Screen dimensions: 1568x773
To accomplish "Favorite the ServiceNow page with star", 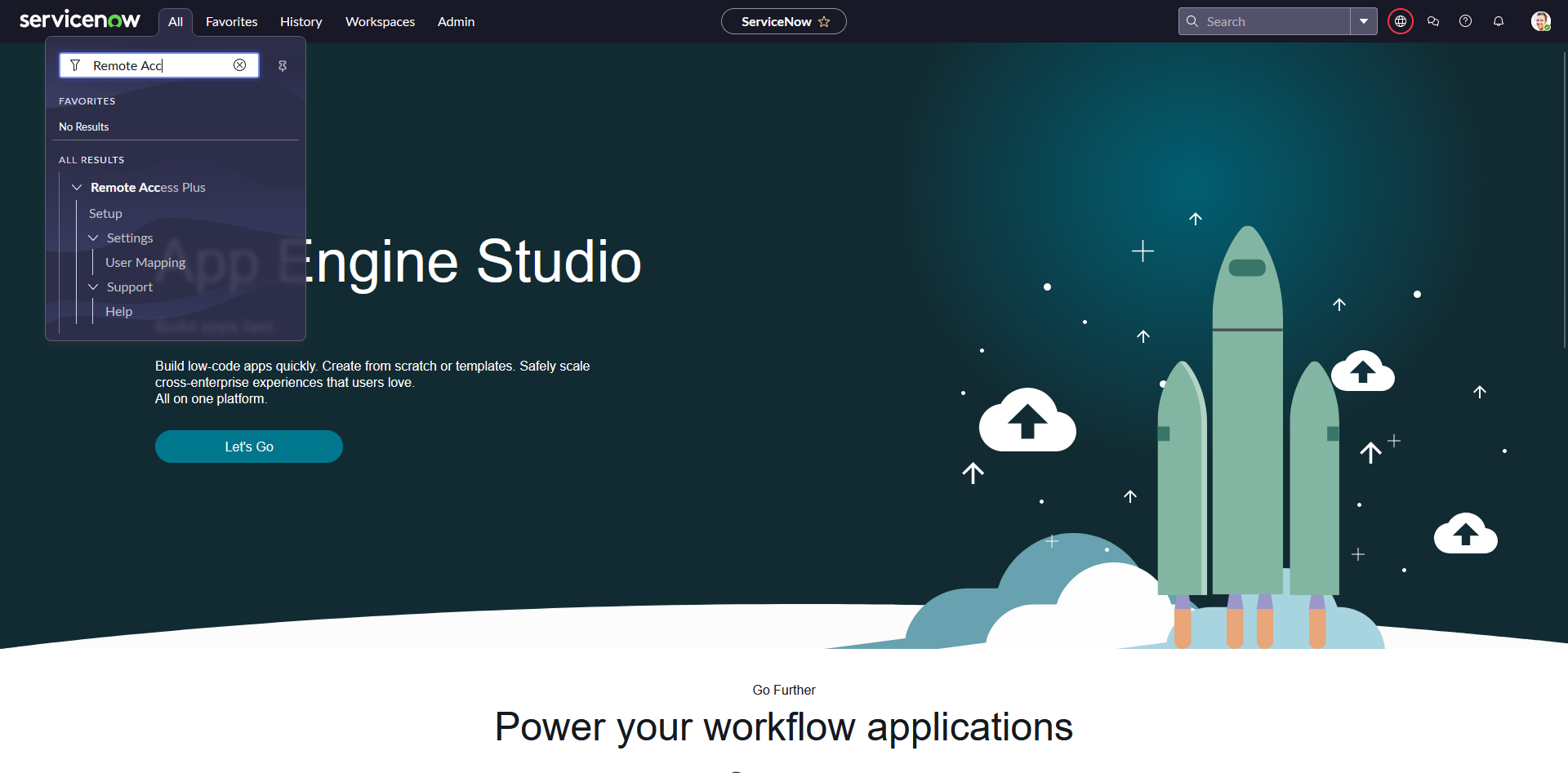I will coord(824,22).
